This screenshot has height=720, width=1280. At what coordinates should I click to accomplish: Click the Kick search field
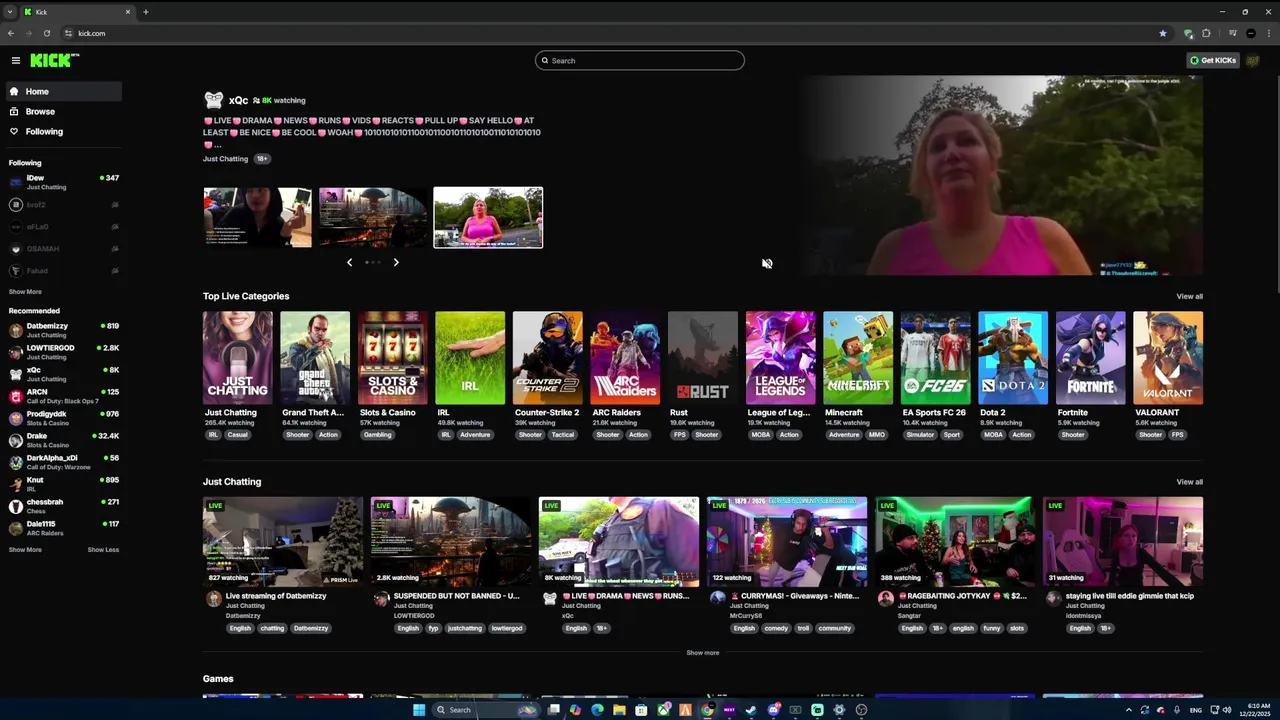tap(640, 60)
